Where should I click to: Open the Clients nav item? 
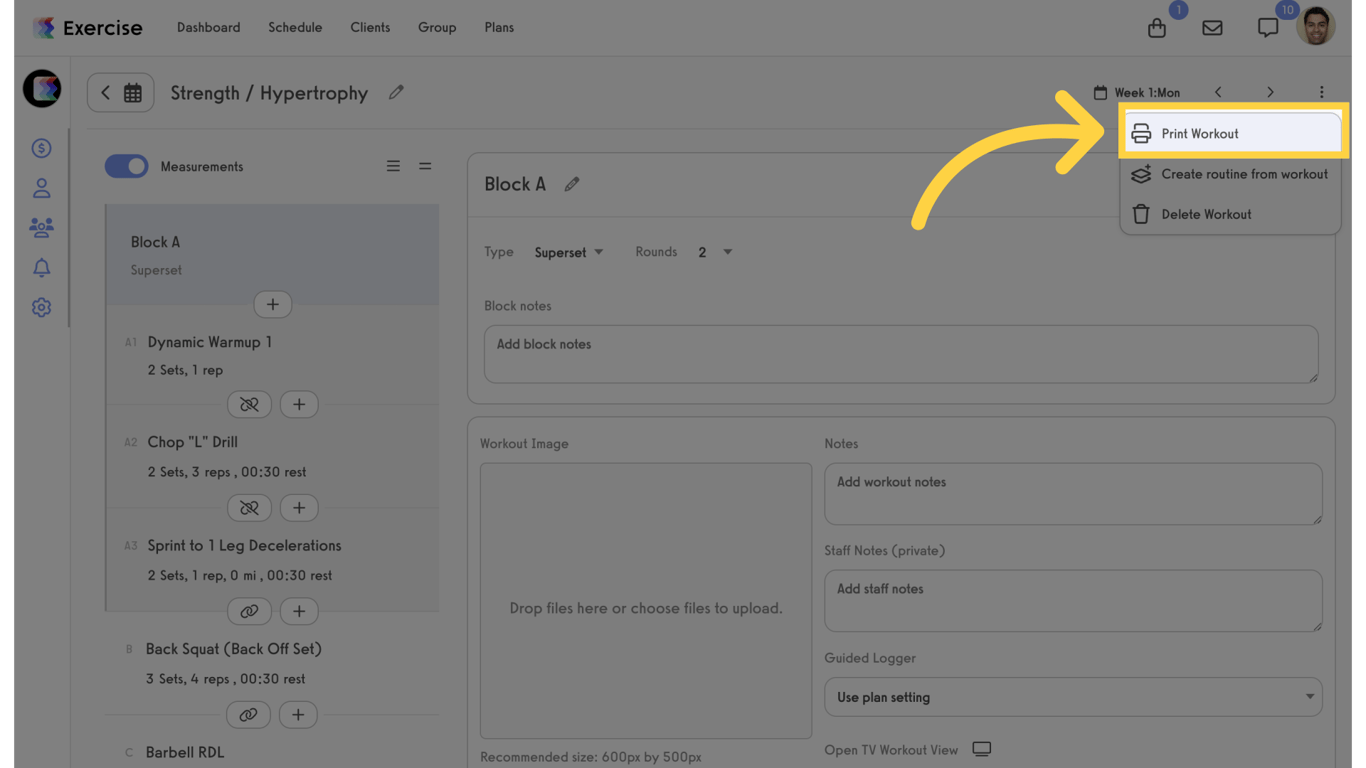pos(370,28)
